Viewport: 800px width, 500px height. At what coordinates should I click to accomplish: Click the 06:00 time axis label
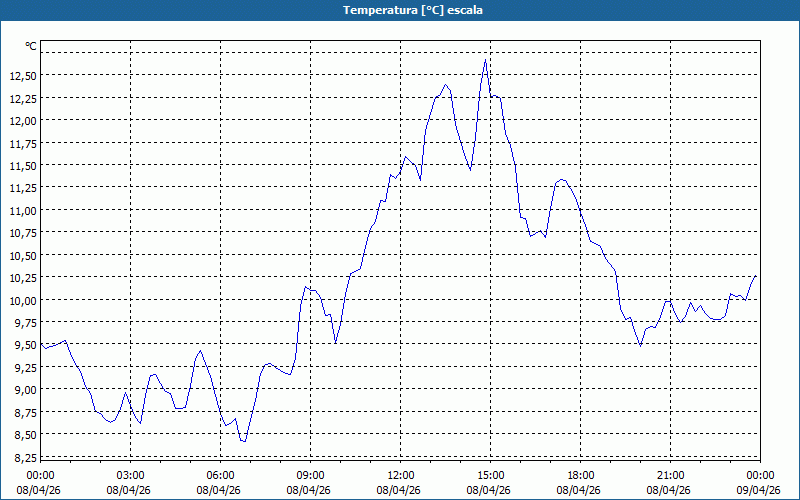(220, 475)
